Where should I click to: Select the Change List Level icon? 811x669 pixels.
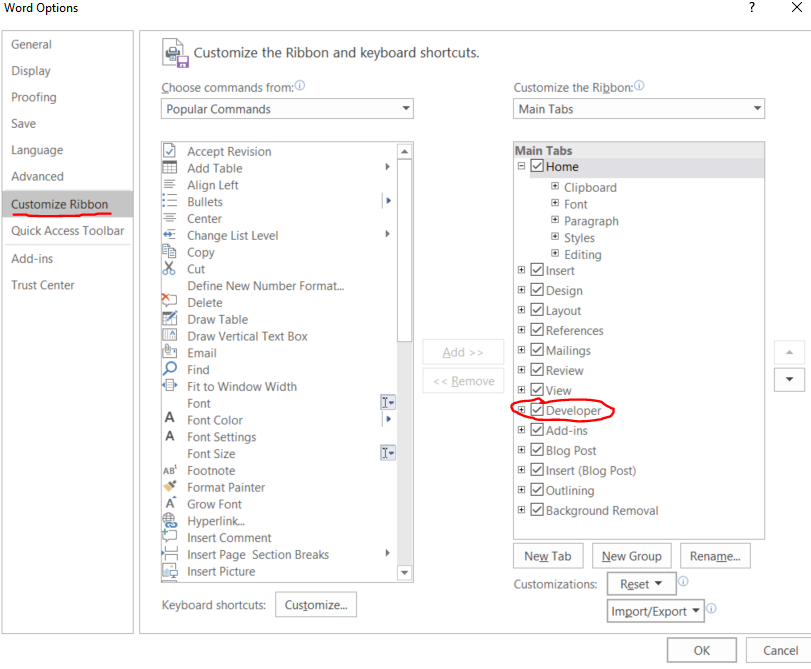pos(170,234)
